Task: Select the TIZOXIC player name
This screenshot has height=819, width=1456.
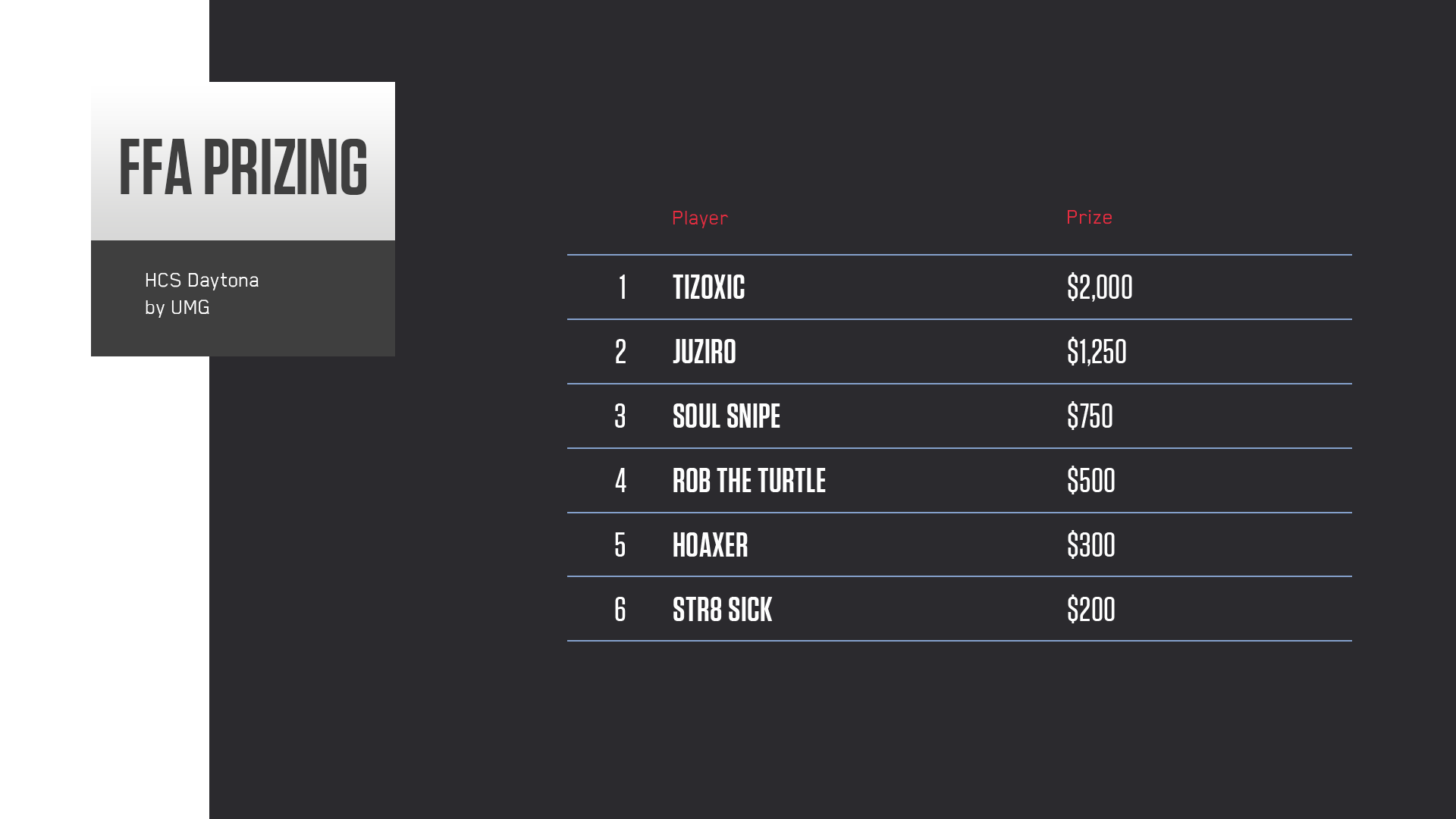Action: tap(708, 287)
